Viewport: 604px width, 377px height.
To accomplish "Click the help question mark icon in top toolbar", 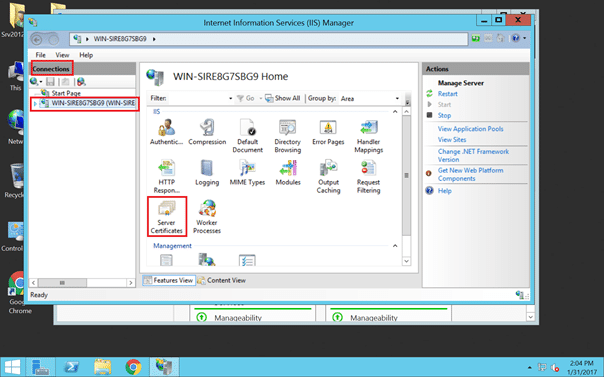I will 516,38.
